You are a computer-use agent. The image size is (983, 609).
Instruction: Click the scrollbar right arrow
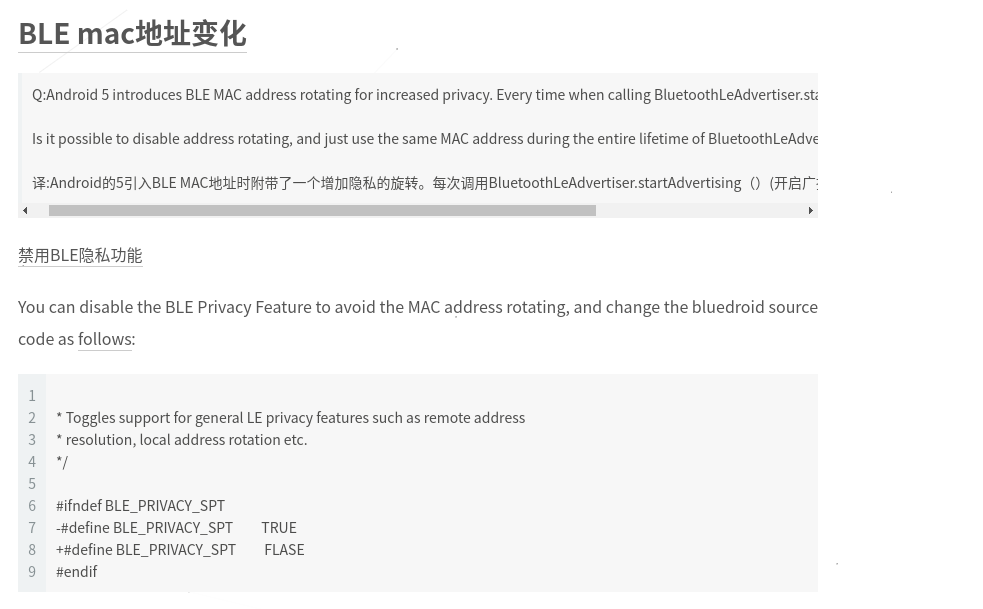(811, 211)
